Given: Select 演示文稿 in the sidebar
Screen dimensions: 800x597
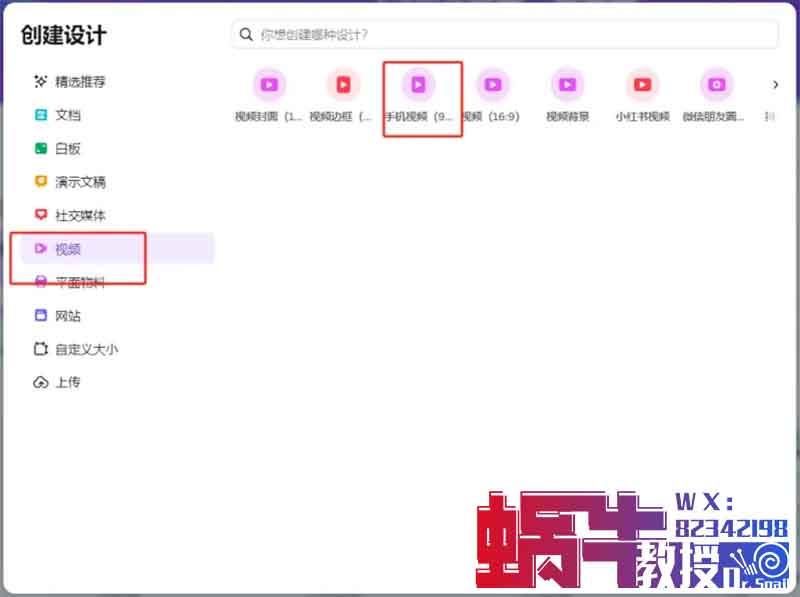Looking at the screenshot, I should 80,182.
